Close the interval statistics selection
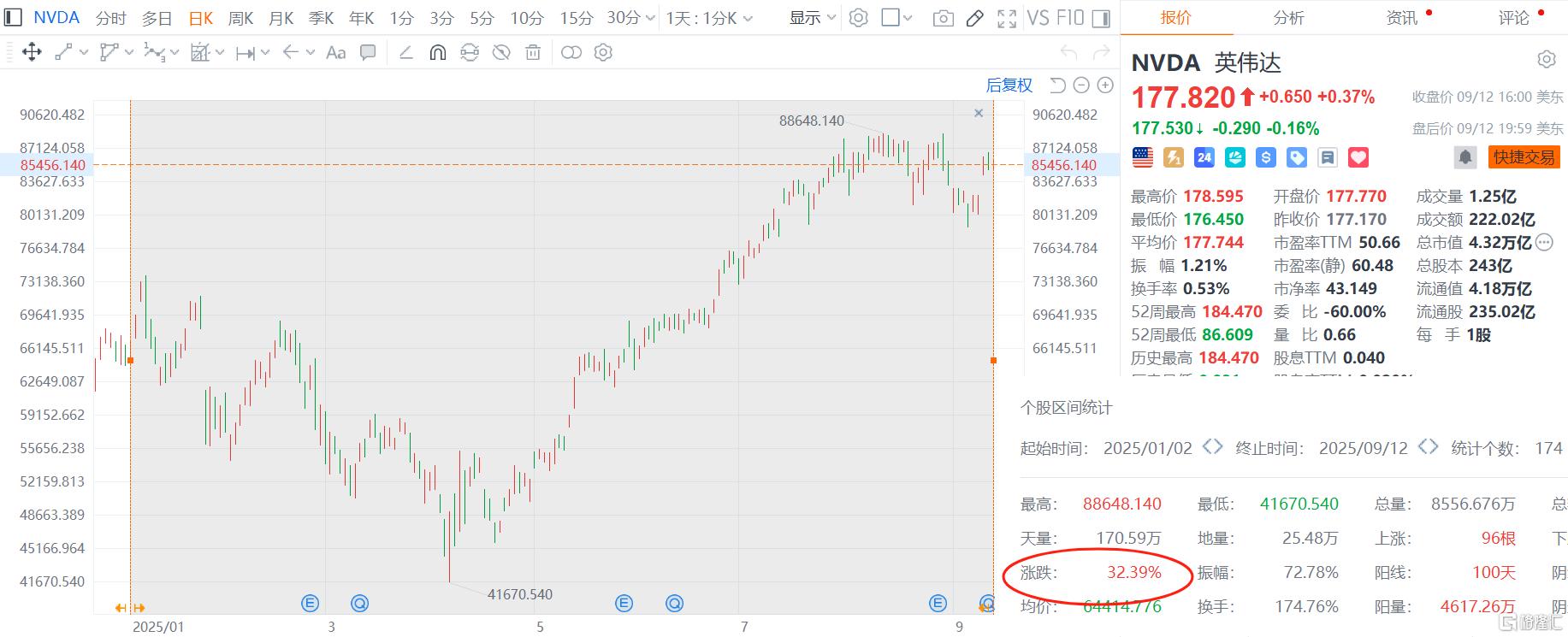The image size is (1568, 637). tap(979, 113)
